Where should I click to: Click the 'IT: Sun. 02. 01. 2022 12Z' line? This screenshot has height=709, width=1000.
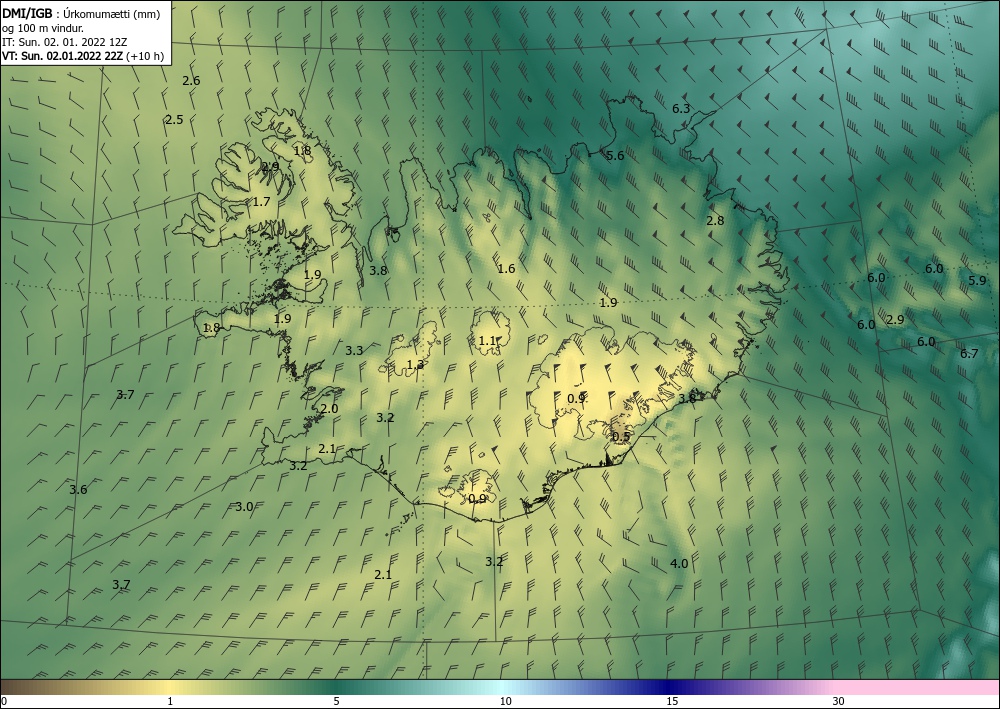(x=64, y=42)
